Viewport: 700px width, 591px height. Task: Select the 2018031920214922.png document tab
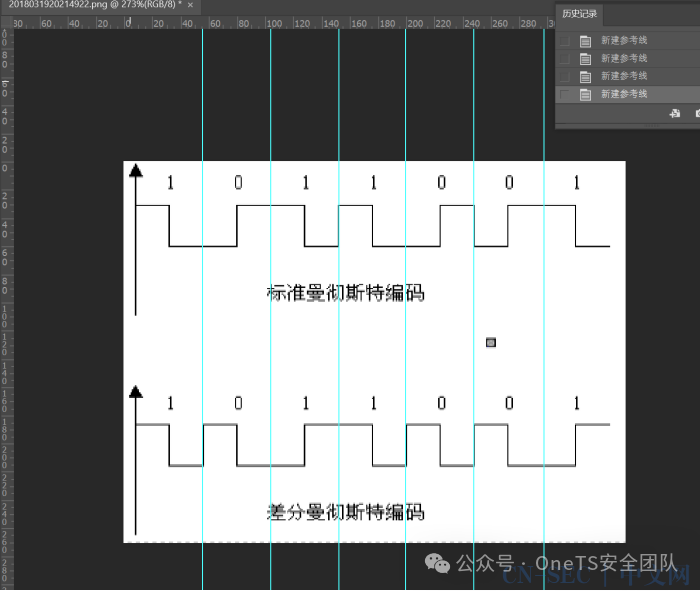(95, 5)
